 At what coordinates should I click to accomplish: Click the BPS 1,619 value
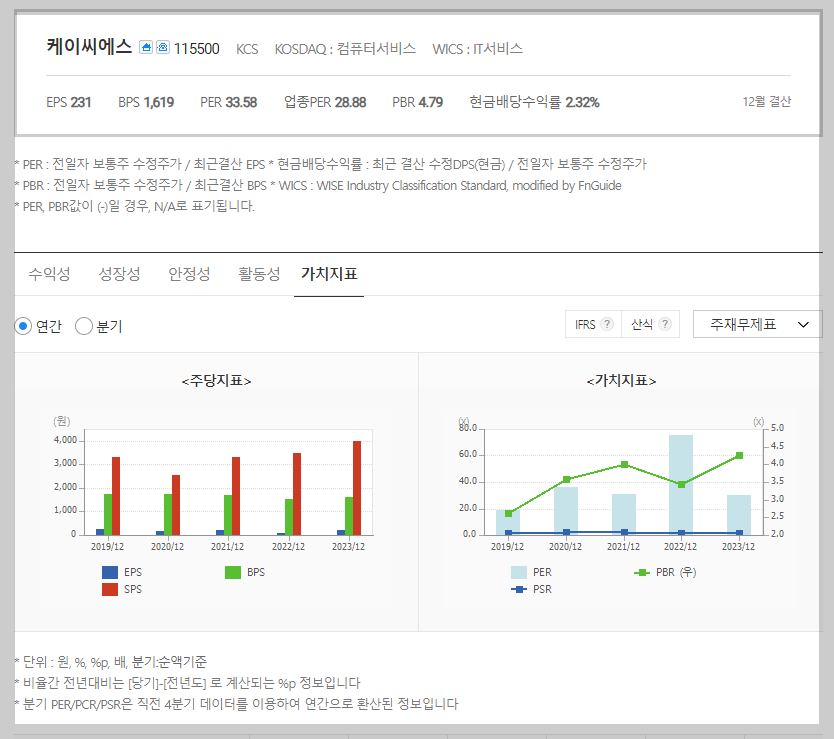click(x=146, y=102)
